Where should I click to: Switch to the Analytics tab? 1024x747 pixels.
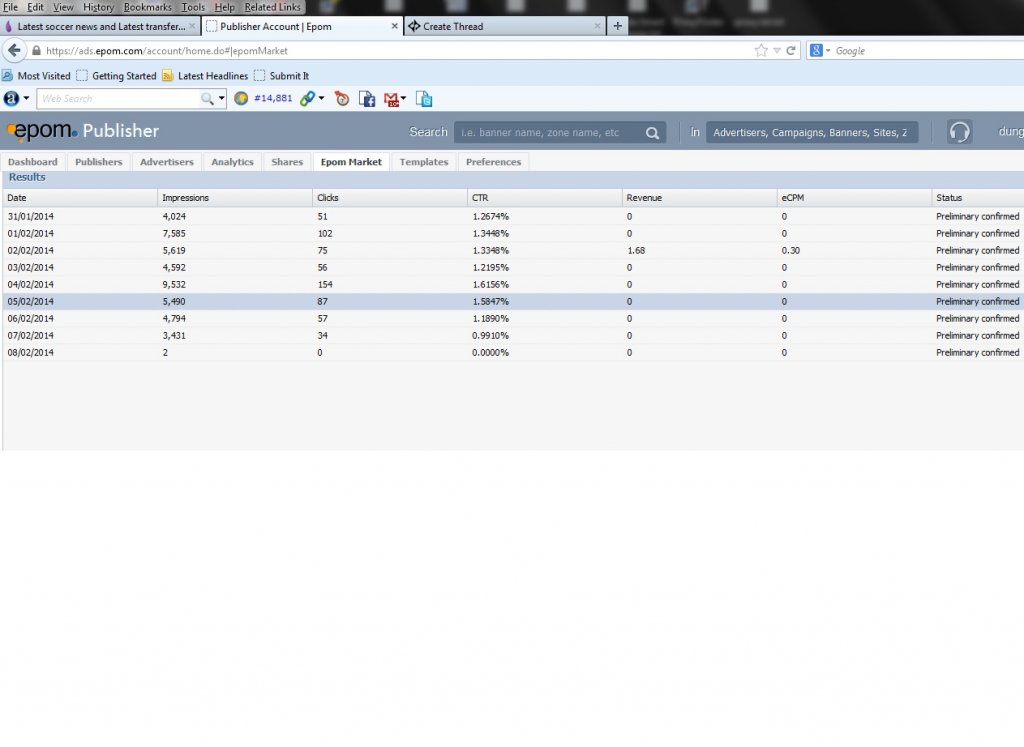pyautogui.click(x=232, y=162)
